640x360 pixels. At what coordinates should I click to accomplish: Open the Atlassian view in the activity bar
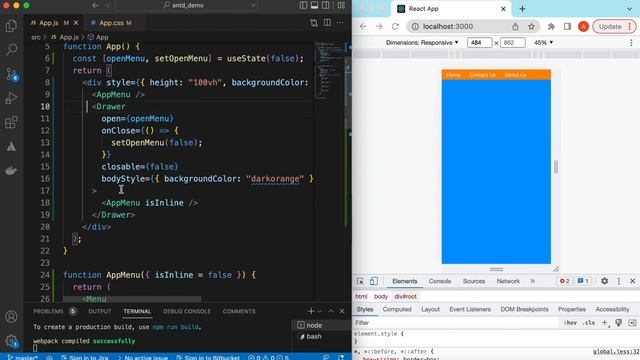click(x=11, y=147)
